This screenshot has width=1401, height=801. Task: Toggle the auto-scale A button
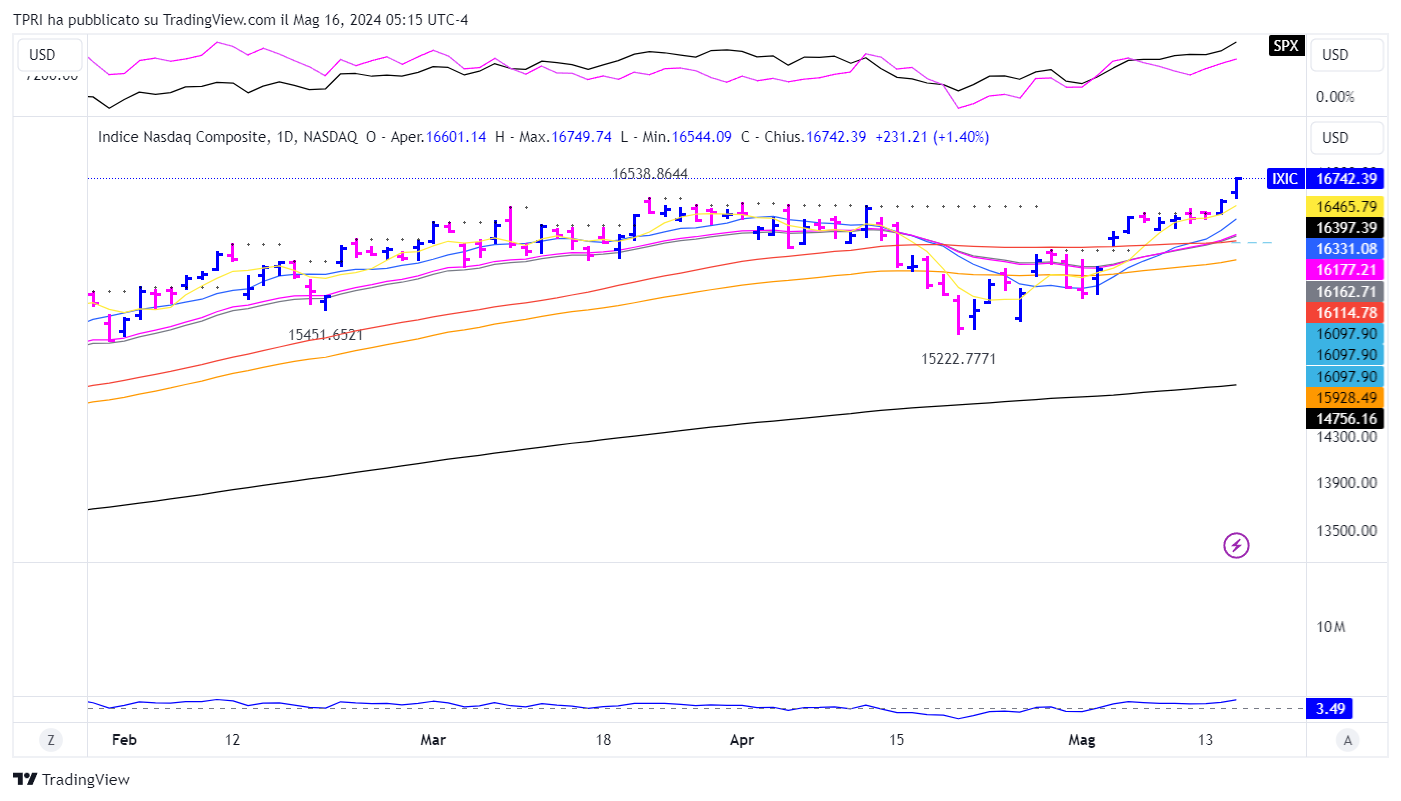click(1348, 740)
